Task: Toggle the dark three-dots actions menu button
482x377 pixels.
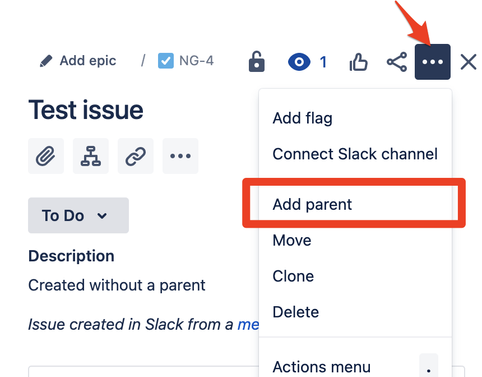Action: (432, 62)
